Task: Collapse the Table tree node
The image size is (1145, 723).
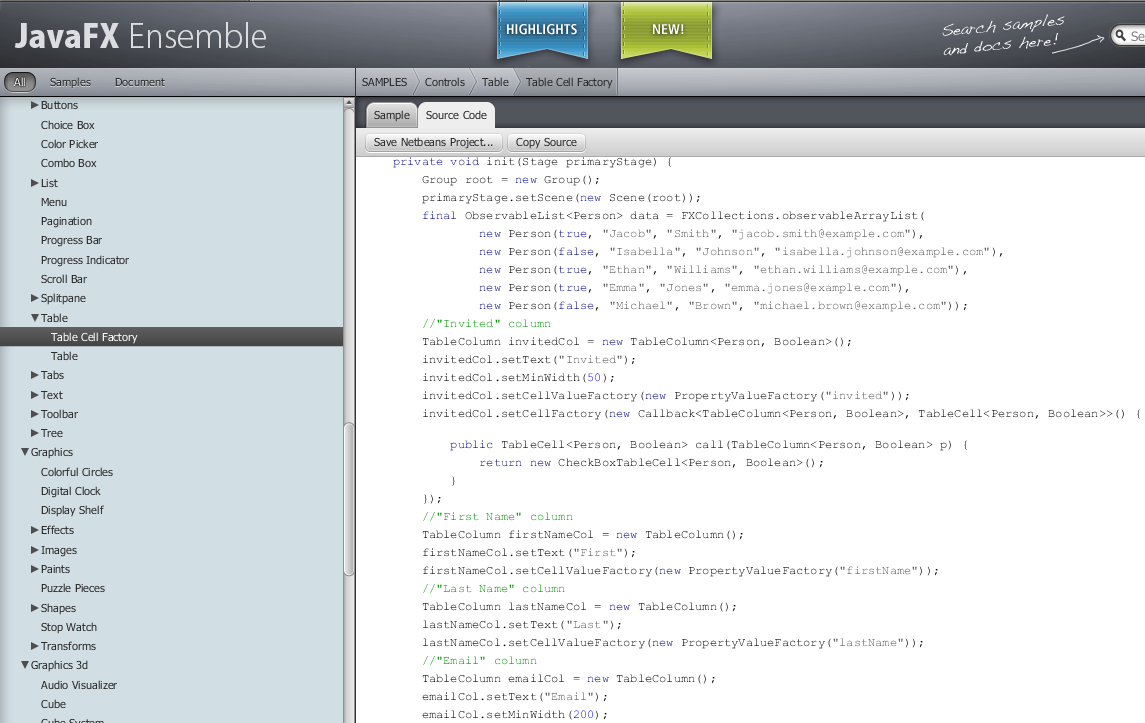Action: 35,318
